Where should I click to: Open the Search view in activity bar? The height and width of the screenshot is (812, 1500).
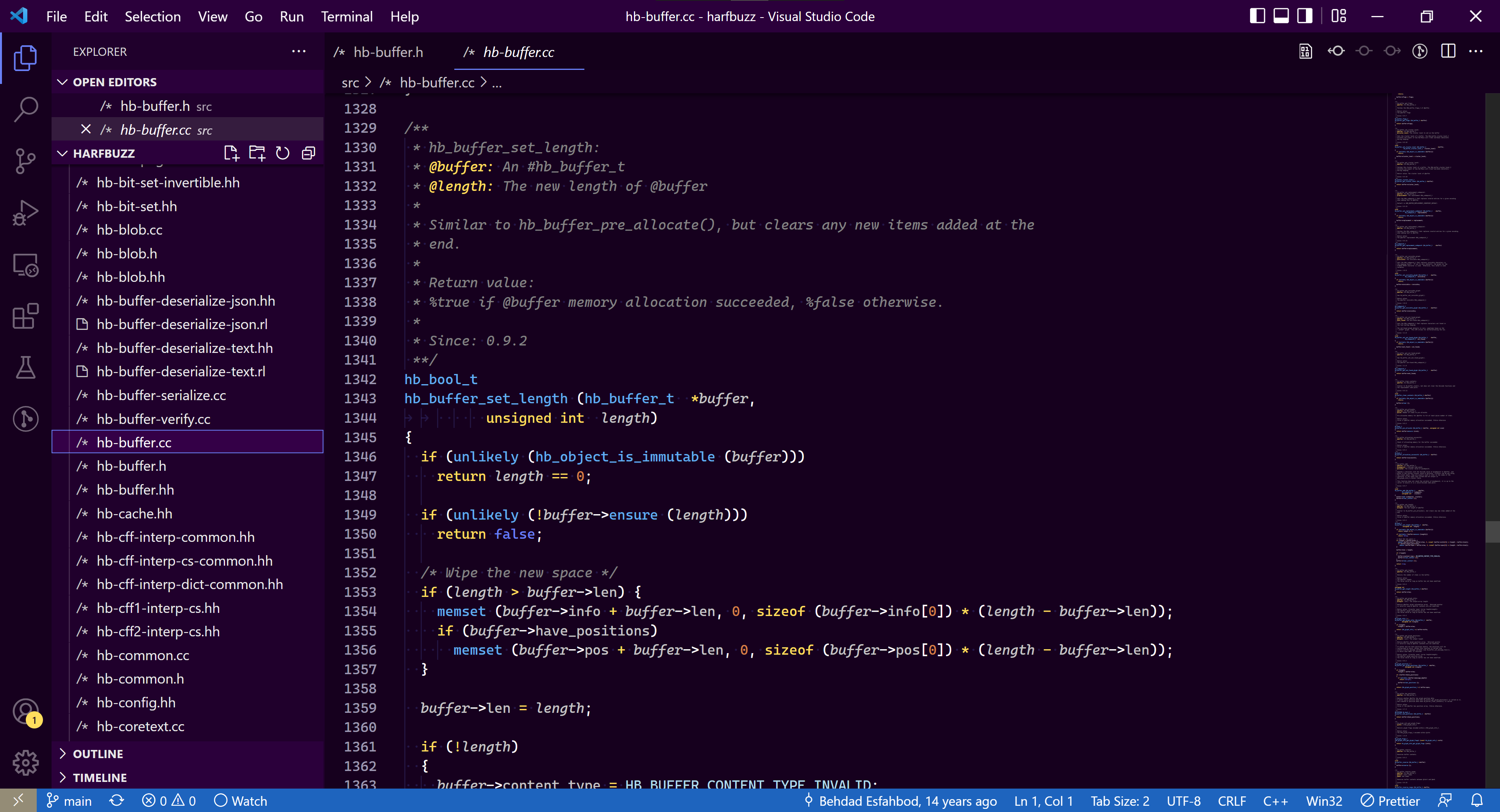[26, 109]
